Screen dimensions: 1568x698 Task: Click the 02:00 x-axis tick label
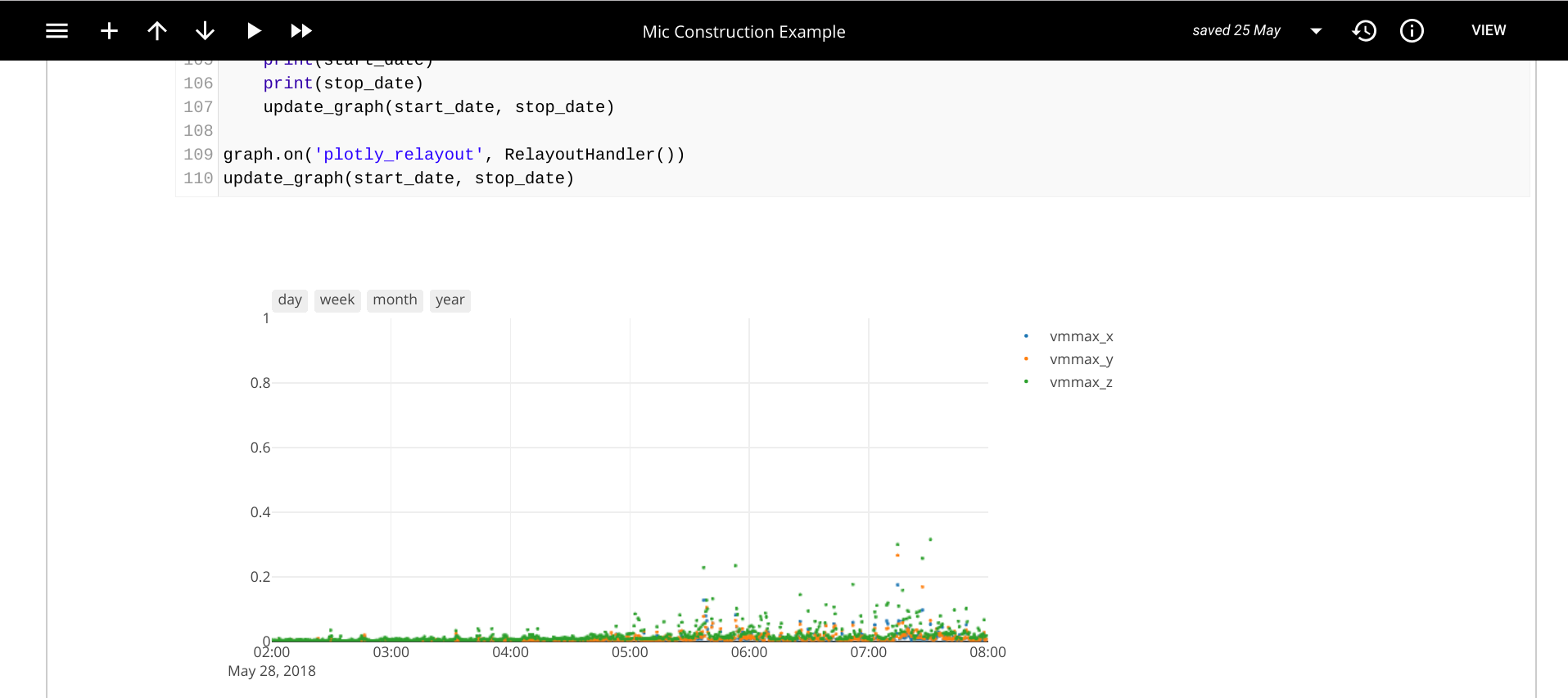coord(272,652)
